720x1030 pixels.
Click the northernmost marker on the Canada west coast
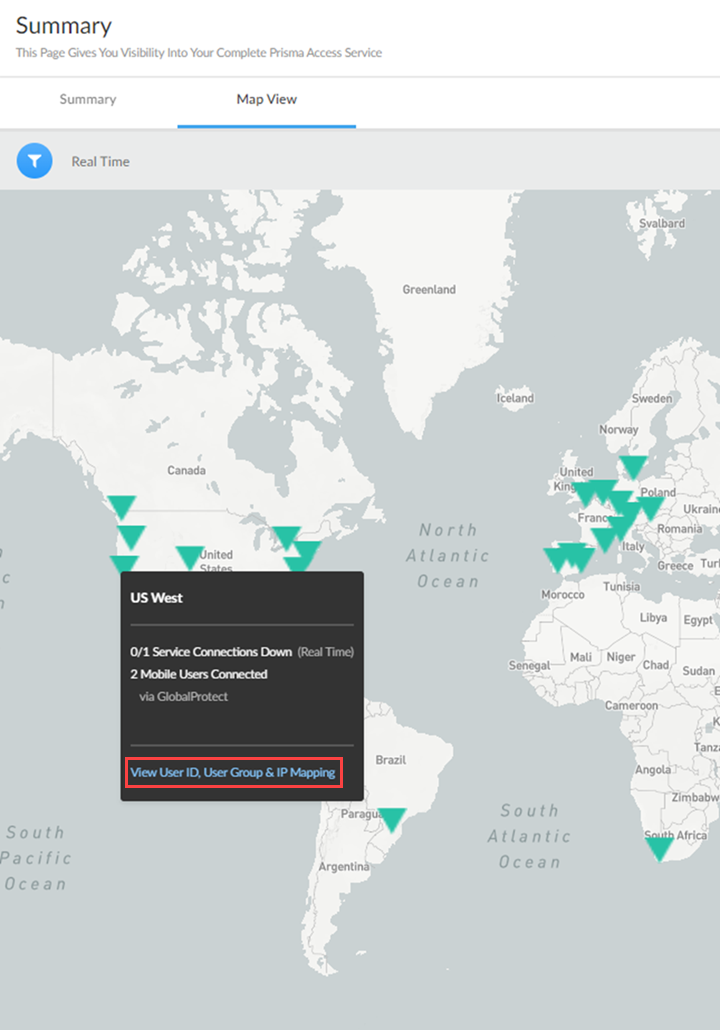(x=122, y=506)
